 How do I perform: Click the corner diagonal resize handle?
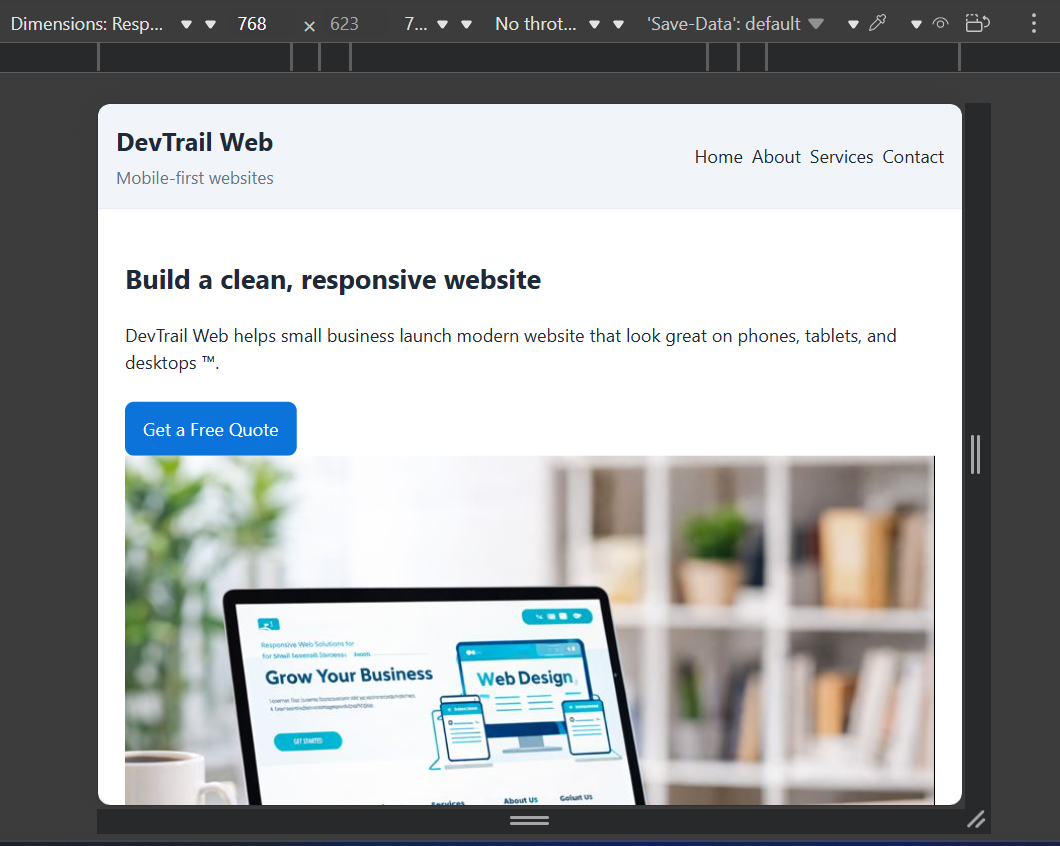[975, 820]
